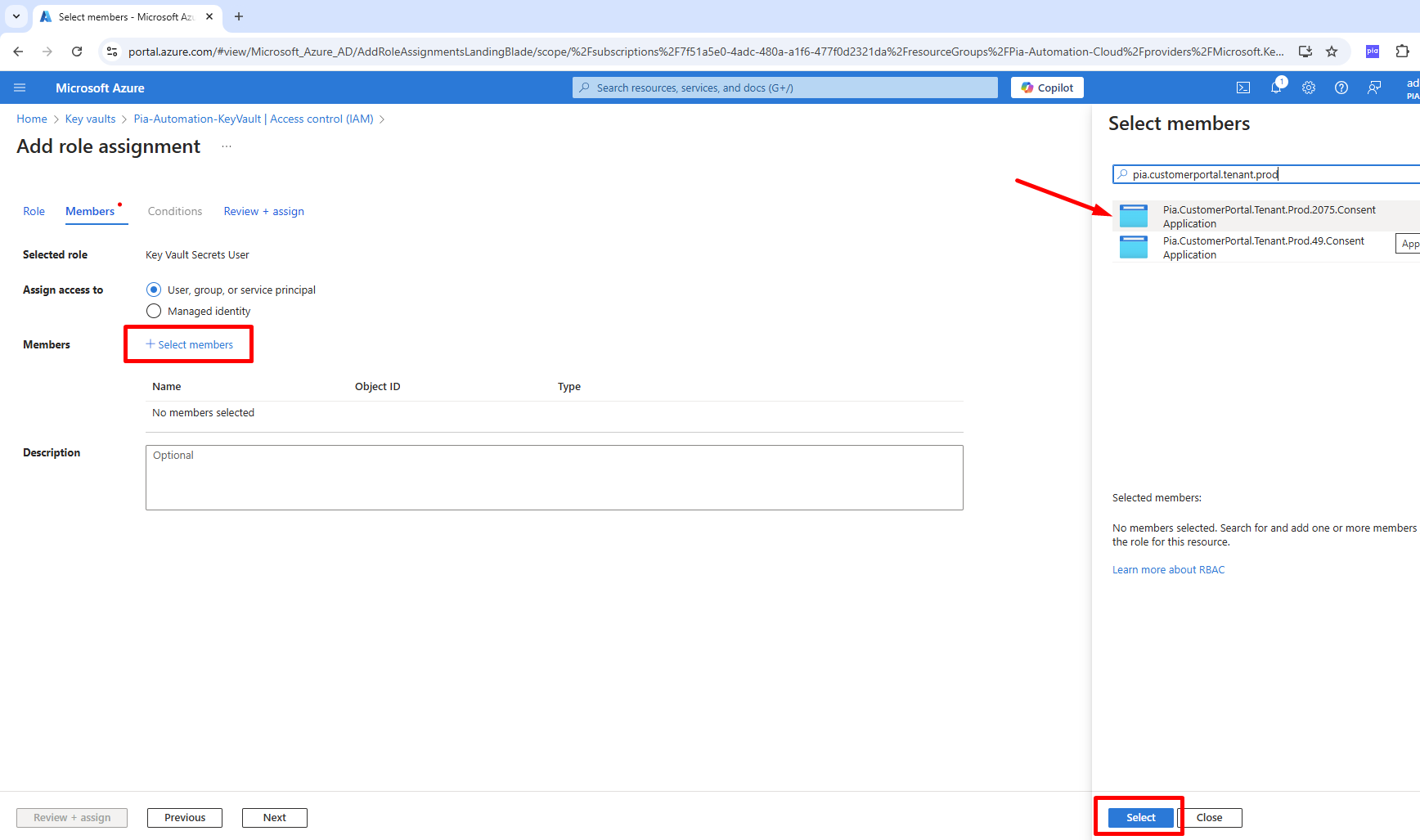Open the notifications bell
This screenshot has width=1420, height=840.
coord(1277,88)
